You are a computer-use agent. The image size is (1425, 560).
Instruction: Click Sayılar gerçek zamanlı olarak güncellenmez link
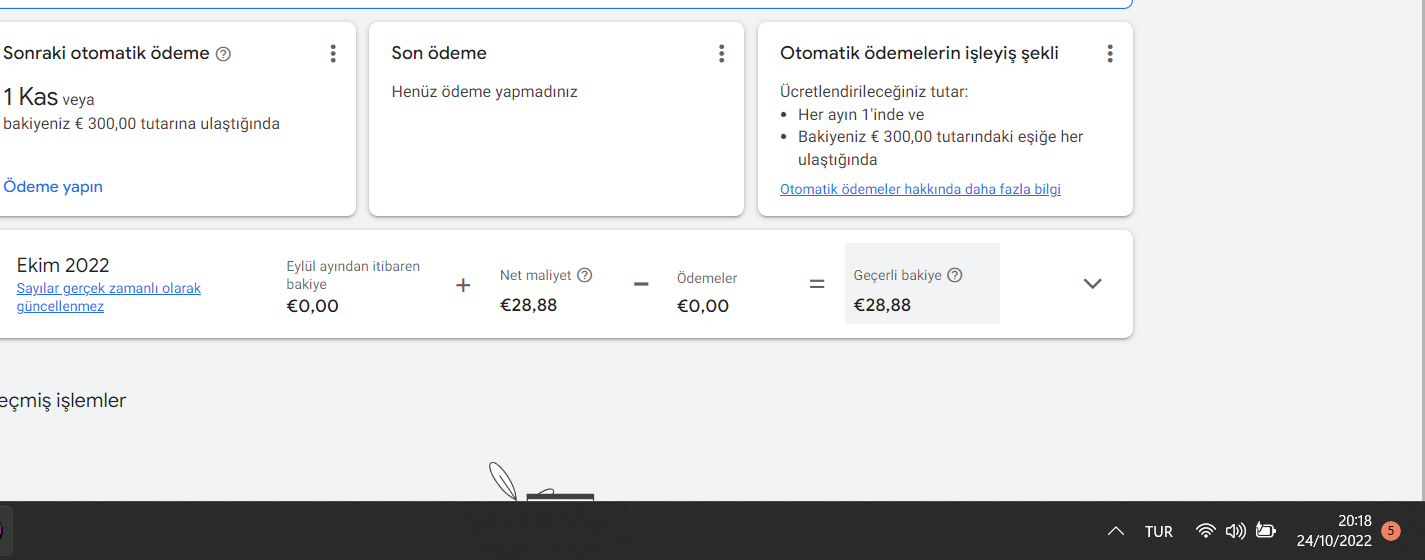[109, 297]
